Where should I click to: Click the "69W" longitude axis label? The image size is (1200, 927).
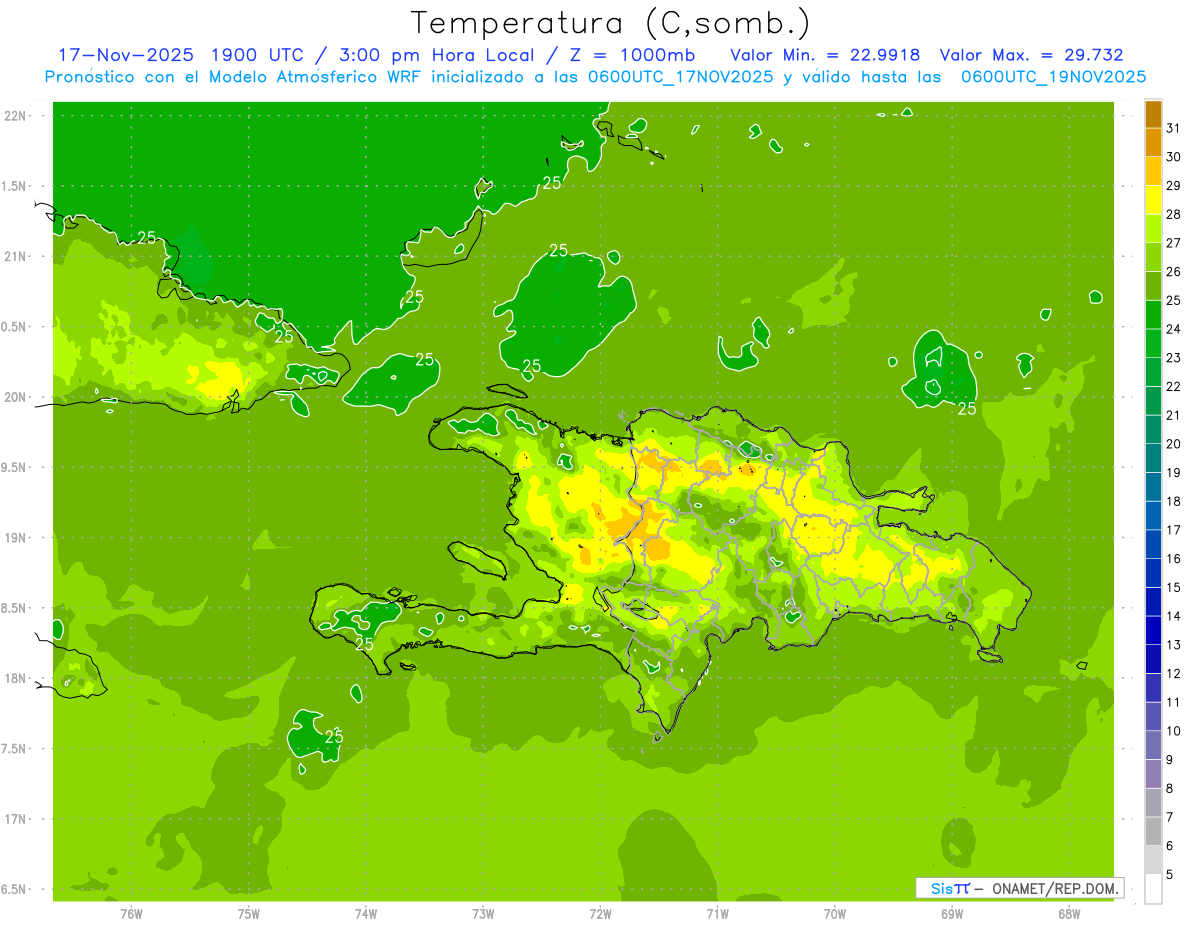click(x=951, y=913)
